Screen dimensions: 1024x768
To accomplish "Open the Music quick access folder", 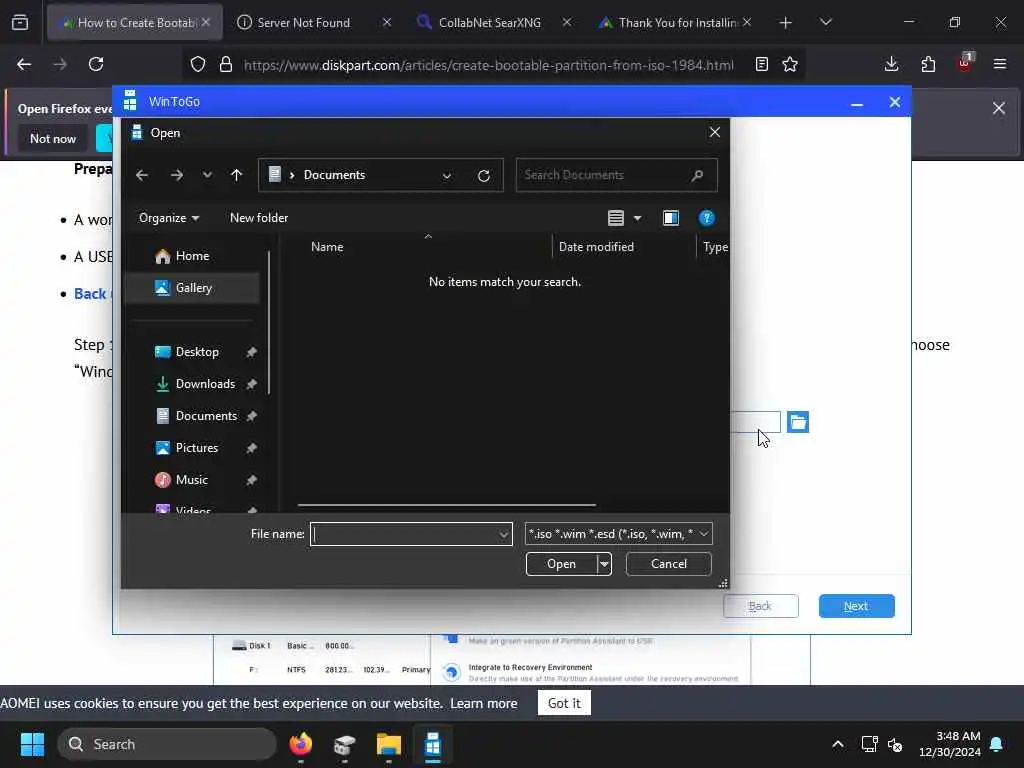I will pyautogui.click(x=192, y=480).
